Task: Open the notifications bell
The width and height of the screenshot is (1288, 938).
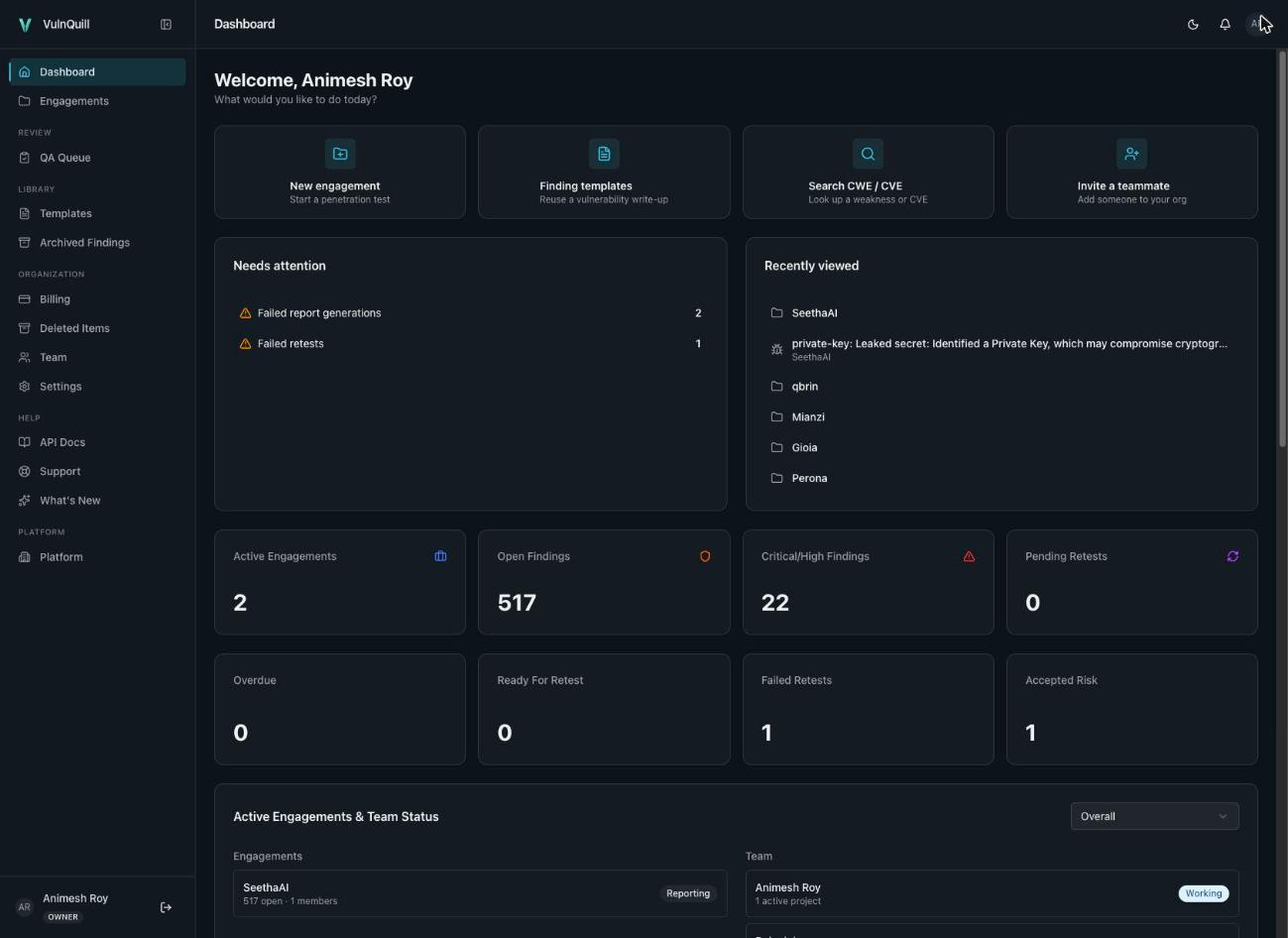Action: coord(1225,25)
